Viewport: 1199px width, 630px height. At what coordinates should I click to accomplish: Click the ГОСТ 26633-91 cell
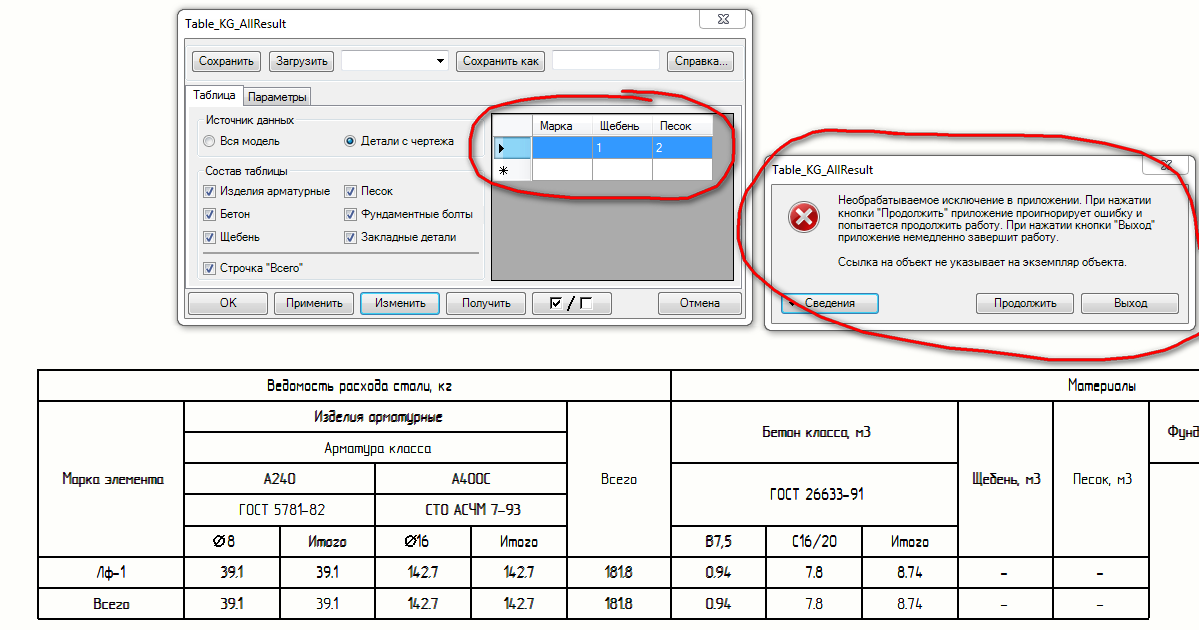815,495
